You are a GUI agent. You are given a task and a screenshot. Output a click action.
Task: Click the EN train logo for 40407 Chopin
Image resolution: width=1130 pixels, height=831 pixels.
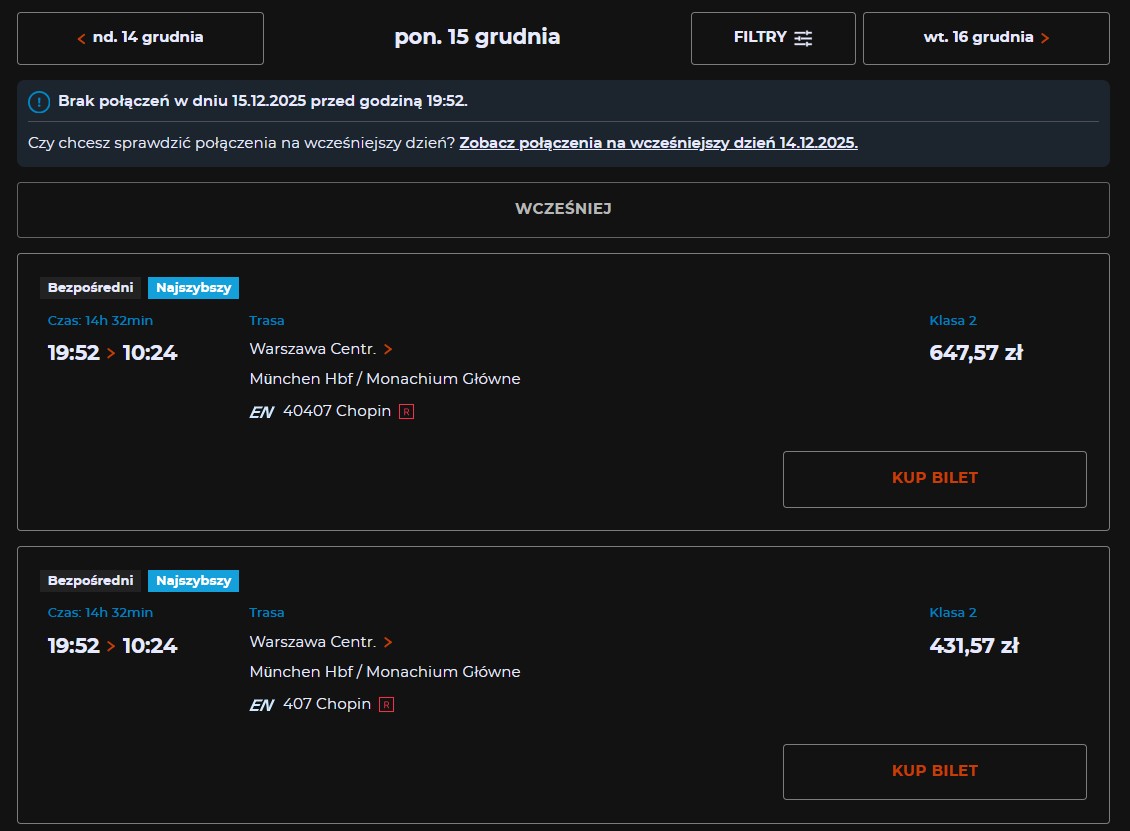coord(262,412)
